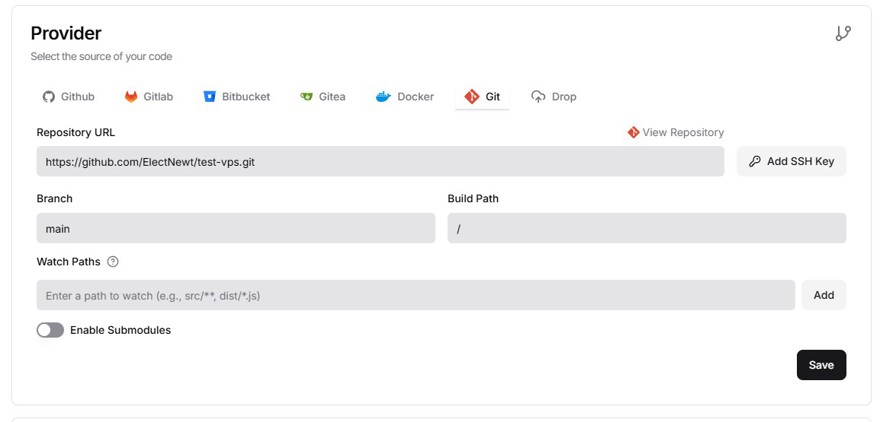Click the Gitlab fox icon
Viewport: 880px width, 422px height.
point(131,97)
